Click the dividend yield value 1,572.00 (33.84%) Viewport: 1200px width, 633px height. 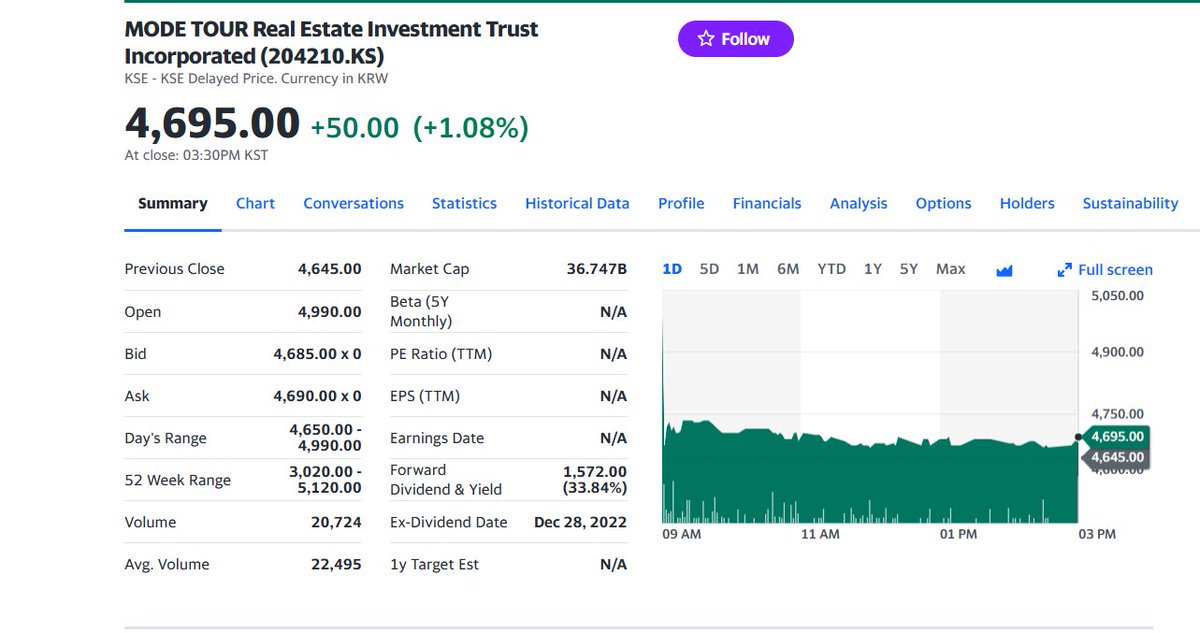[595, 480]
